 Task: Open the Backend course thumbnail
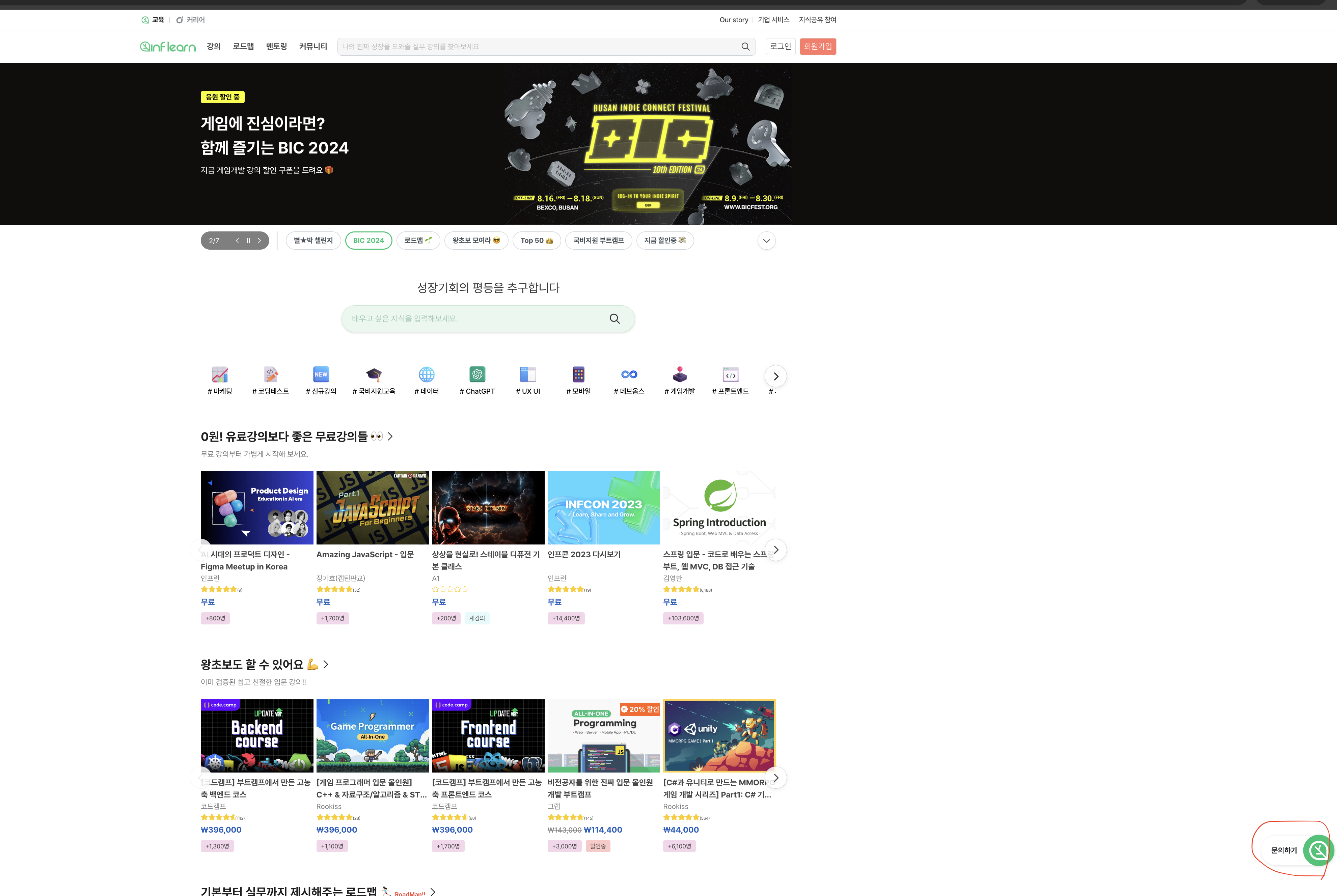pyautogui.click(x=257, y=736)
